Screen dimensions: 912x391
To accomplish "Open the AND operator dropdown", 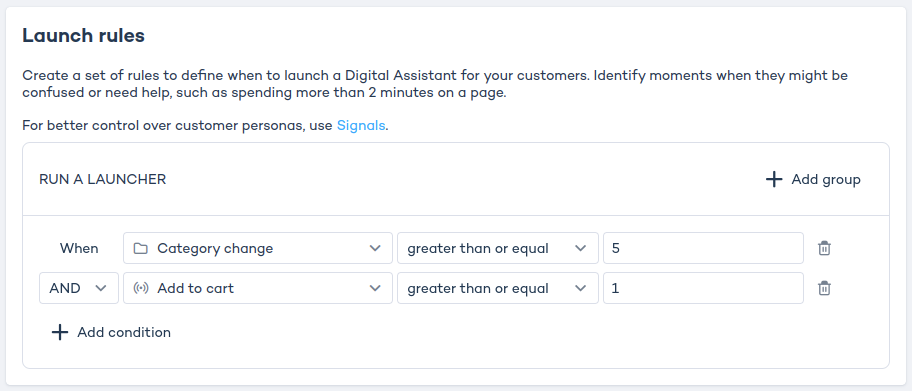I will [x=79, y=288].
